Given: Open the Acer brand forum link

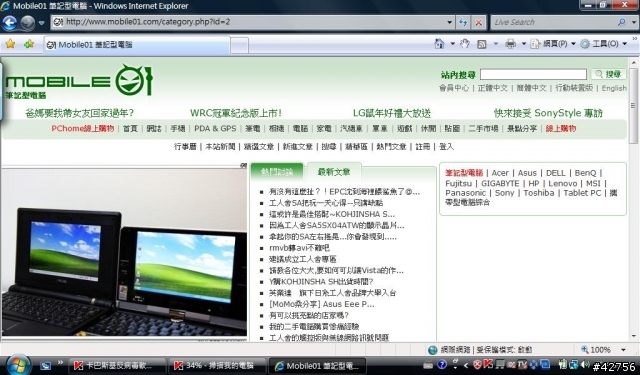Looking at the screenshot, I should click(x=500, y=173).
